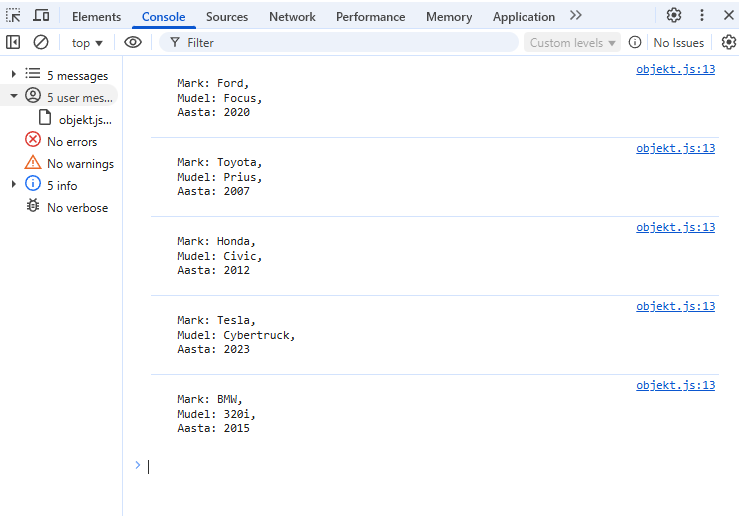Select the No verbose filter
Screen dimensions: 739x516
76,207
